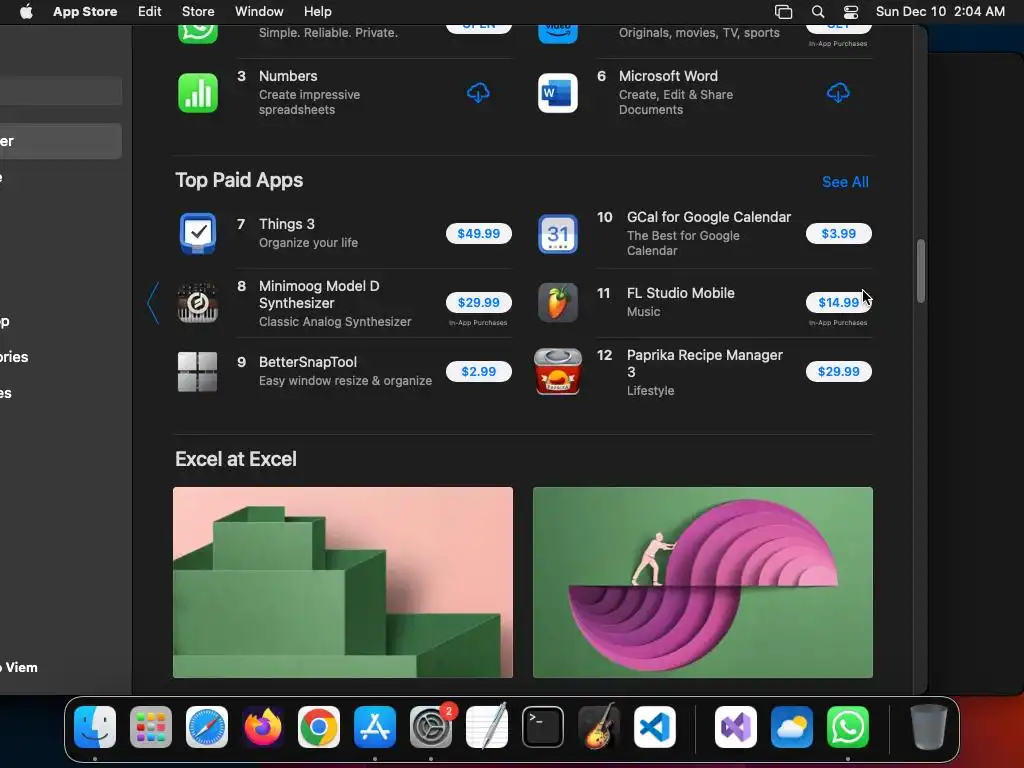Click the date and time in menu bar
This screenshot has width=1024, height=768.
click(x=940, y=12)
